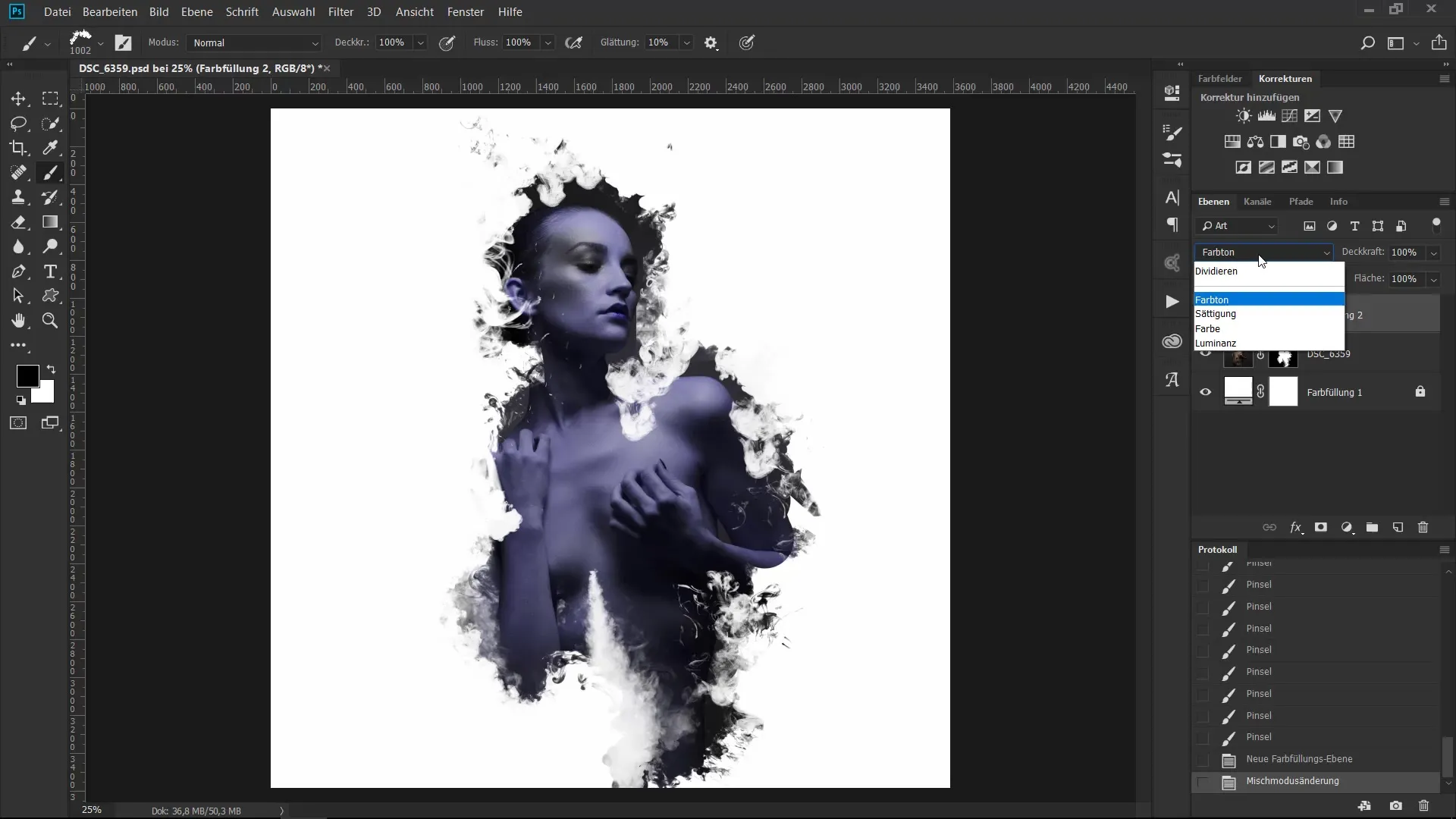1456x819 pixels.
Task: Select the History Brush tool
Action: pos(50,197)
